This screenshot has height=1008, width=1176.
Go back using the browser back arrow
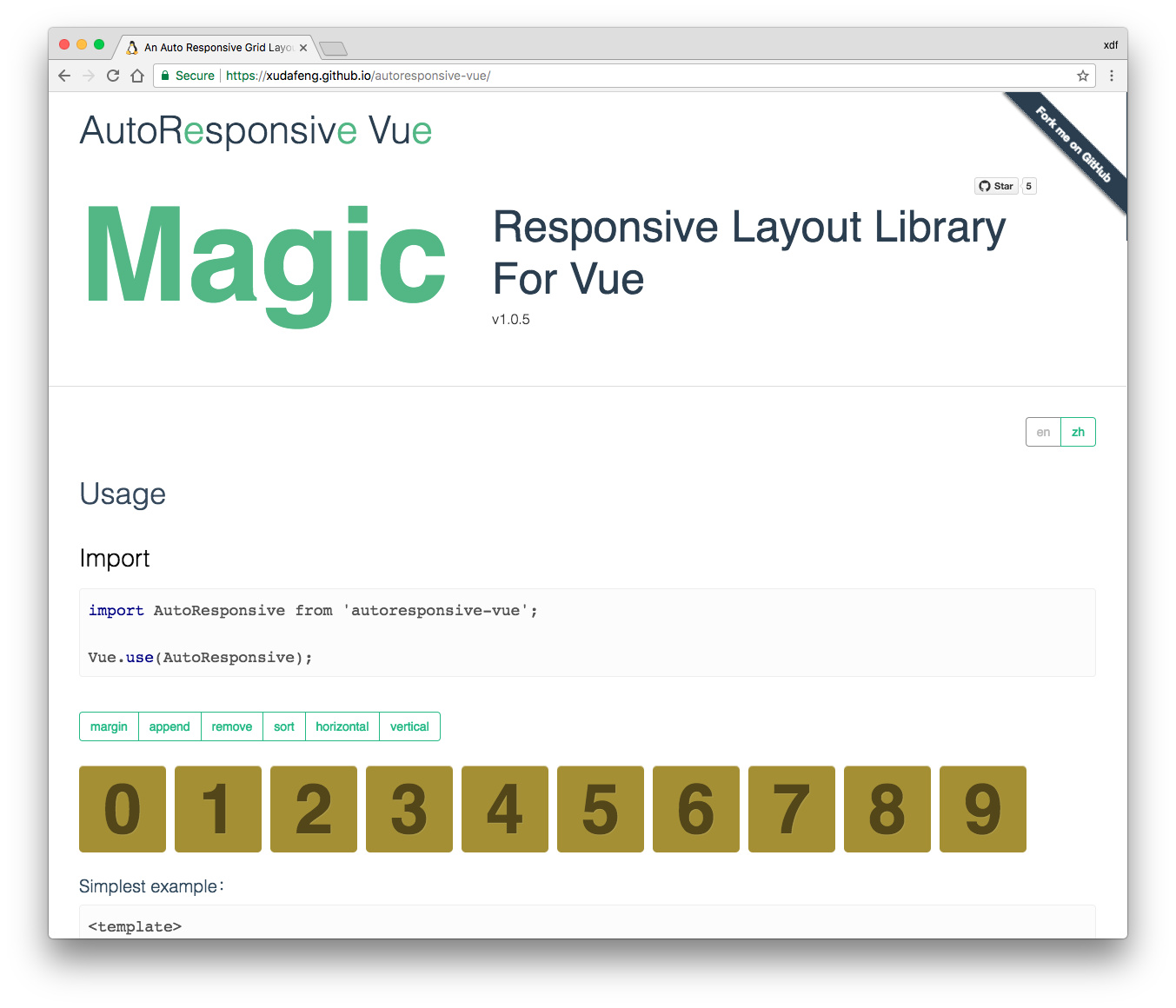click(x=64, y=76)
